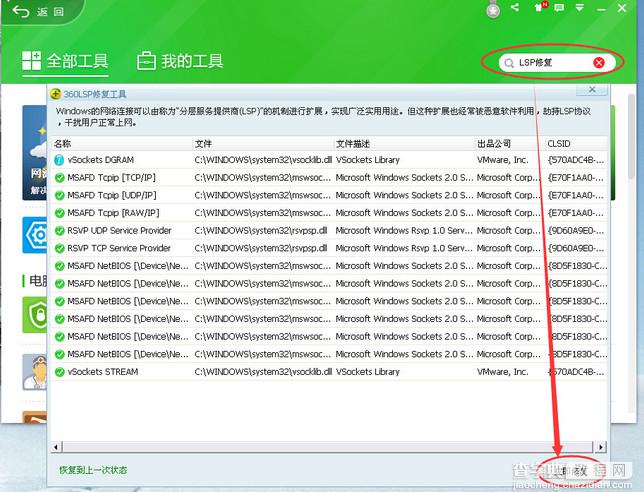The image size is (644, 492).
Task: Open green shield lock tile in main window
Action: (x=35, y=315)
